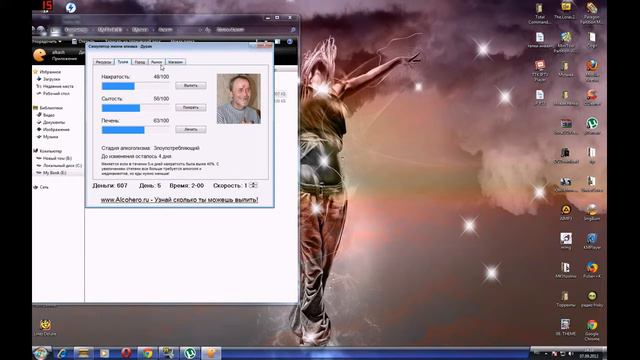Open Windows Media Player from the taskbar
This screenshot has height=360, width=640.
pyautogui.click(x=104, y=353)
